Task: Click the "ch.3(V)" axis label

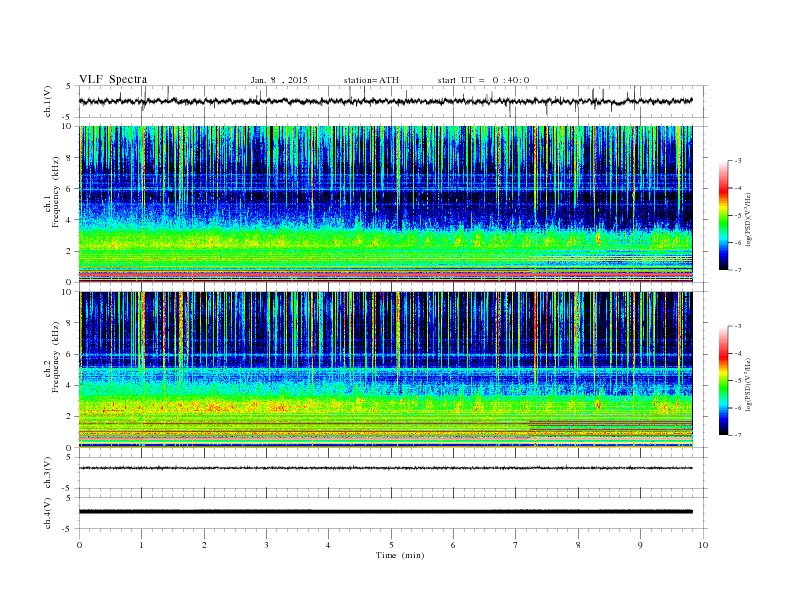Action: [x=48, y=473]
